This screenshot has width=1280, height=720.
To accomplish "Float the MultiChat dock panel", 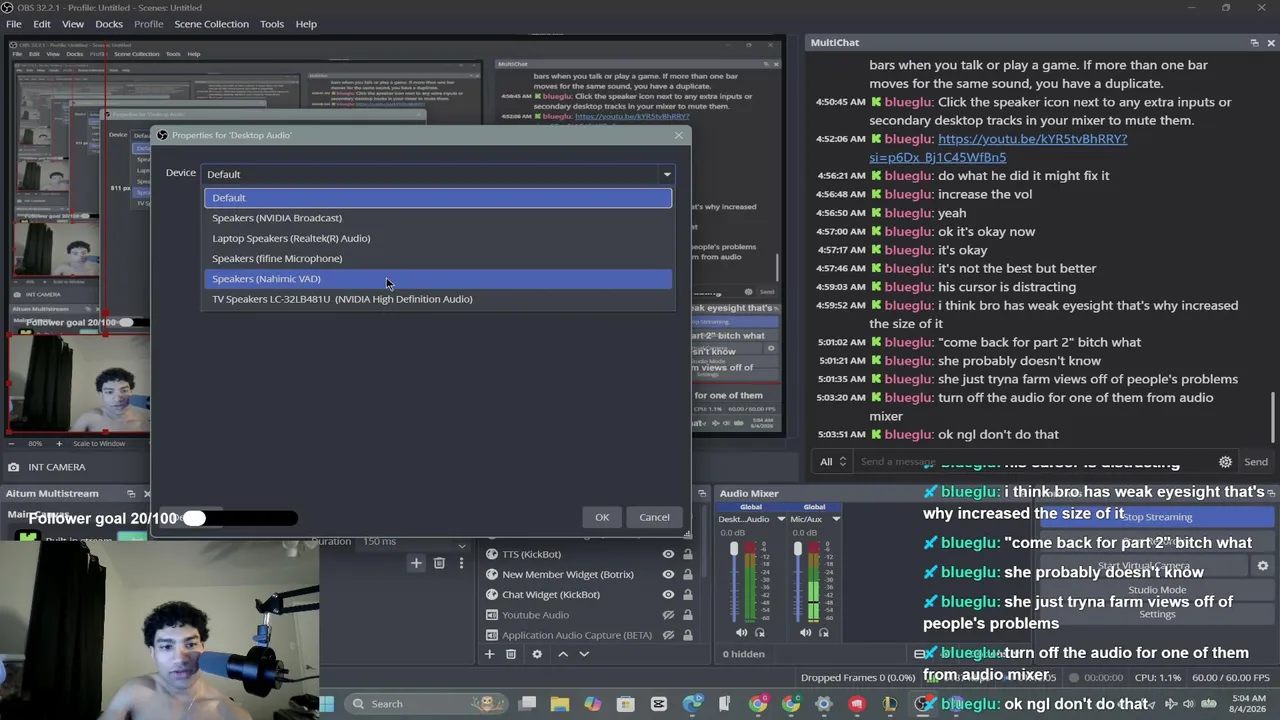I will [1254, 43].
